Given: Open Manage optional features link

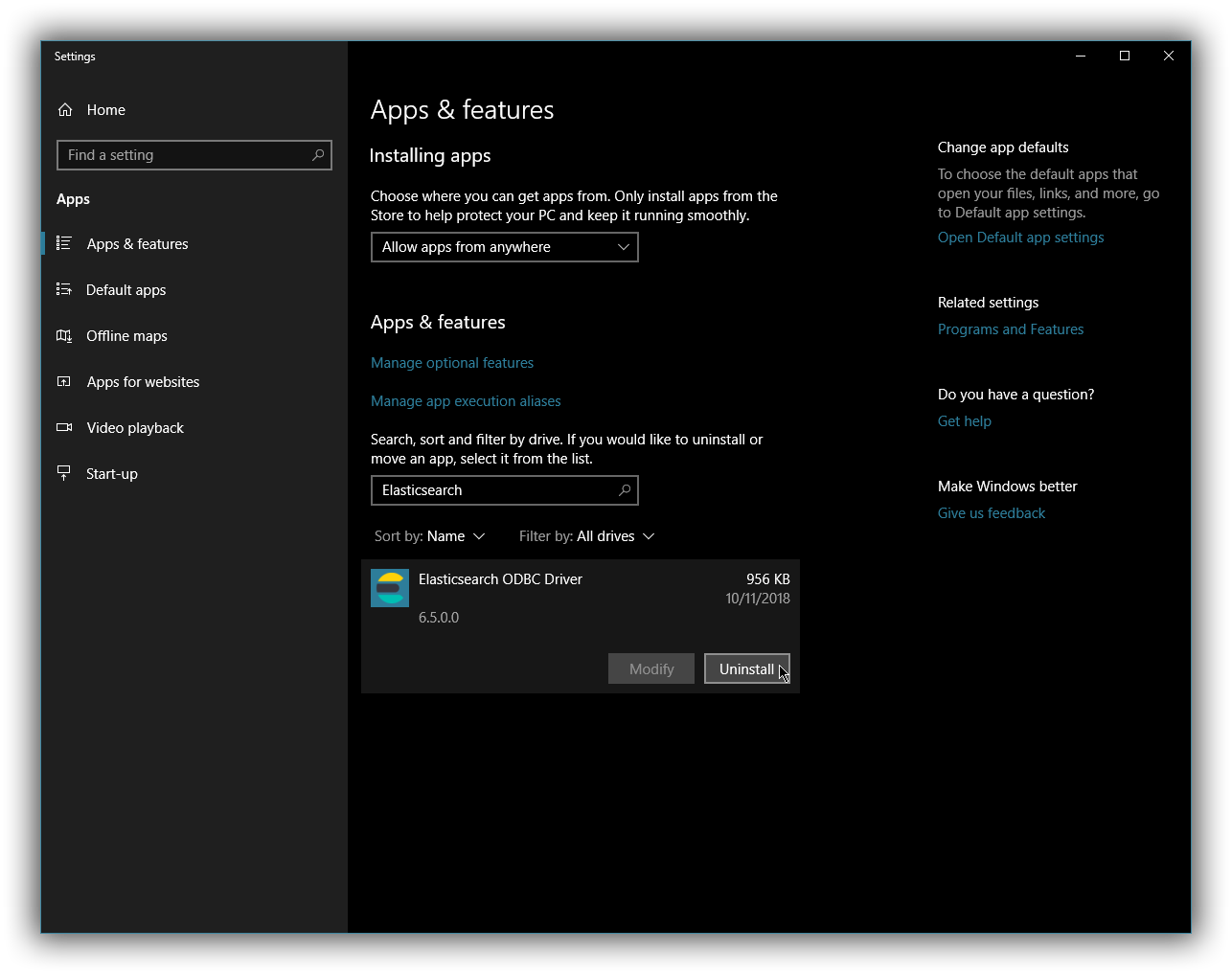Looking at the screenshot, I should point(452,363).
